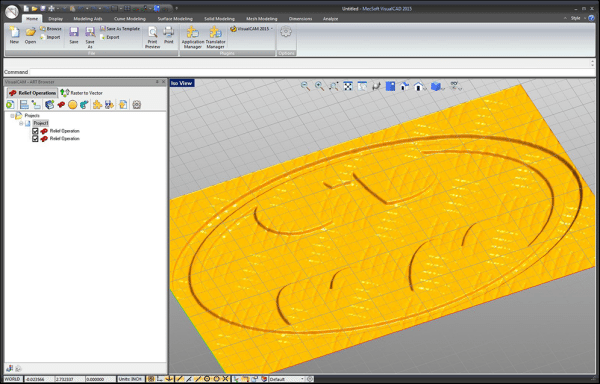Switch to the Analyze ribbon tab
The width and height of the screenshot is (600, 384).
coord(330,19)
